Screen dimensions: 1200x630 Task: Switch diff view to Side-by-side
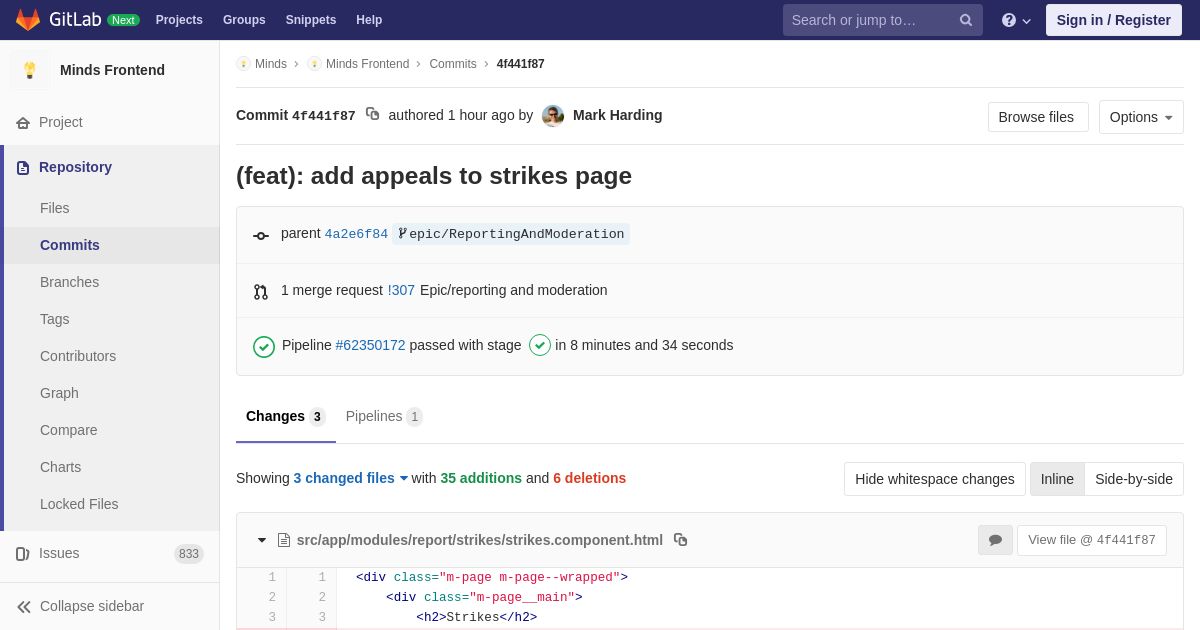(1133, 479)
